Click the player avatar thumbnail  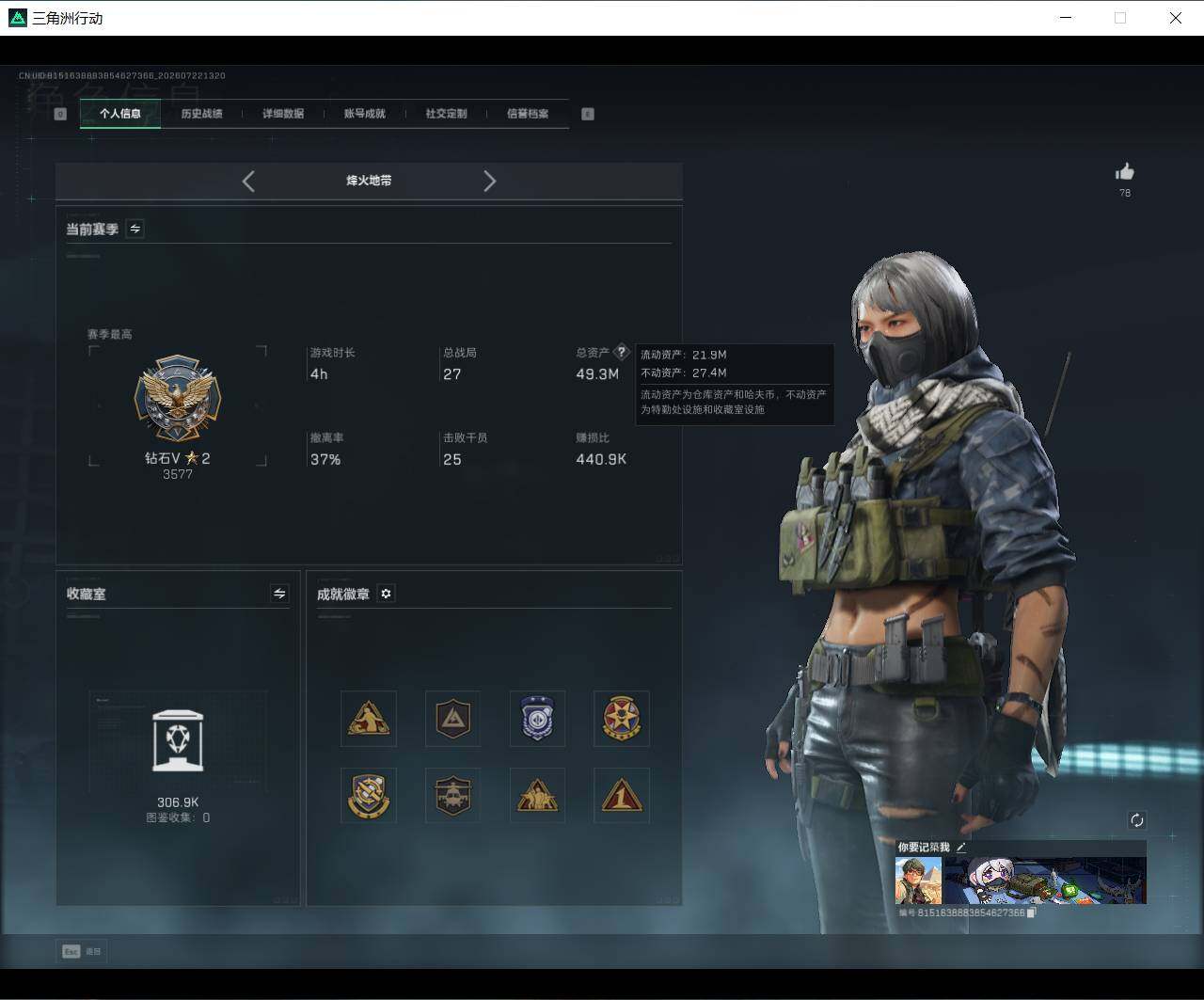coord(918,881)
